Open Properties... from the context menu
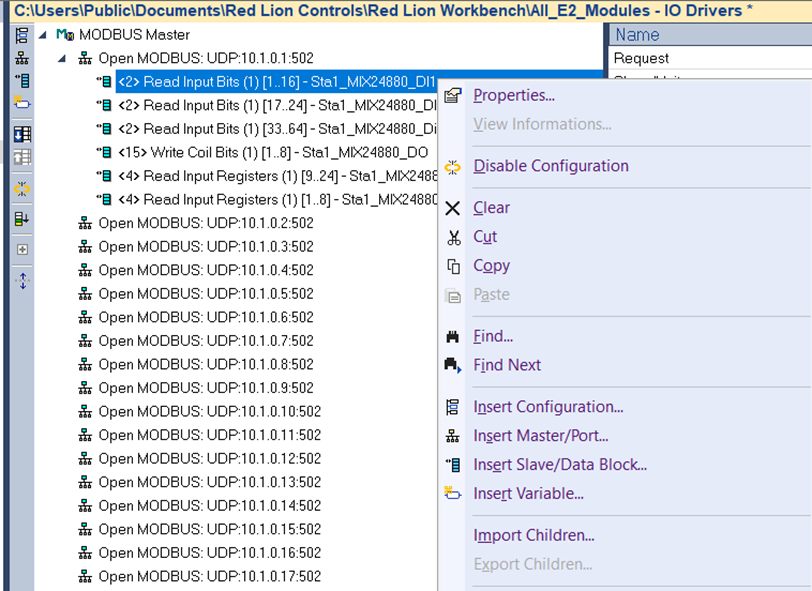The width and height of the screenshot is (812, 591). click(x=514, y=95)
